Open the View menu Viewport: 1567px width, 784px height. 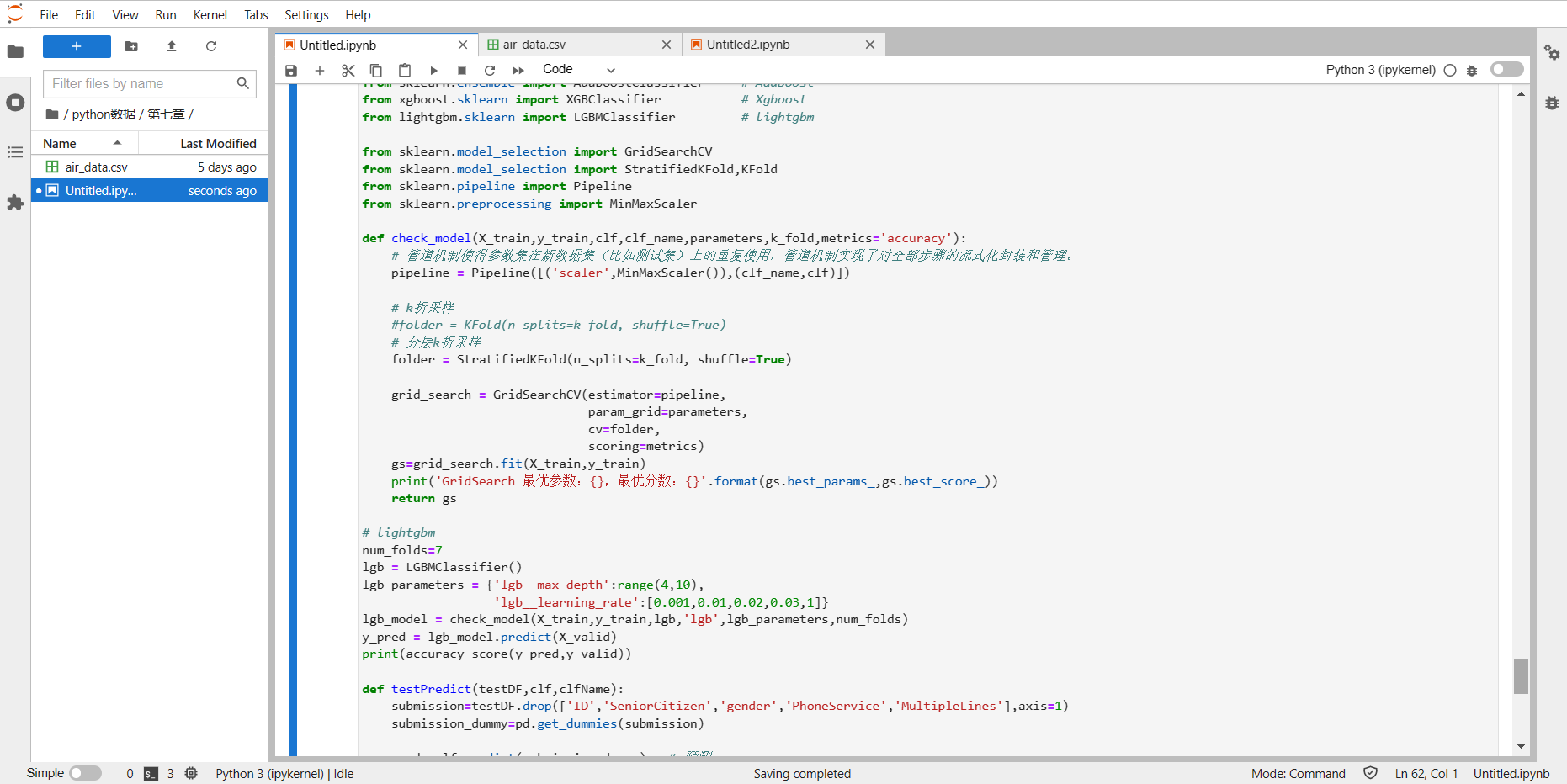[125, 15]
